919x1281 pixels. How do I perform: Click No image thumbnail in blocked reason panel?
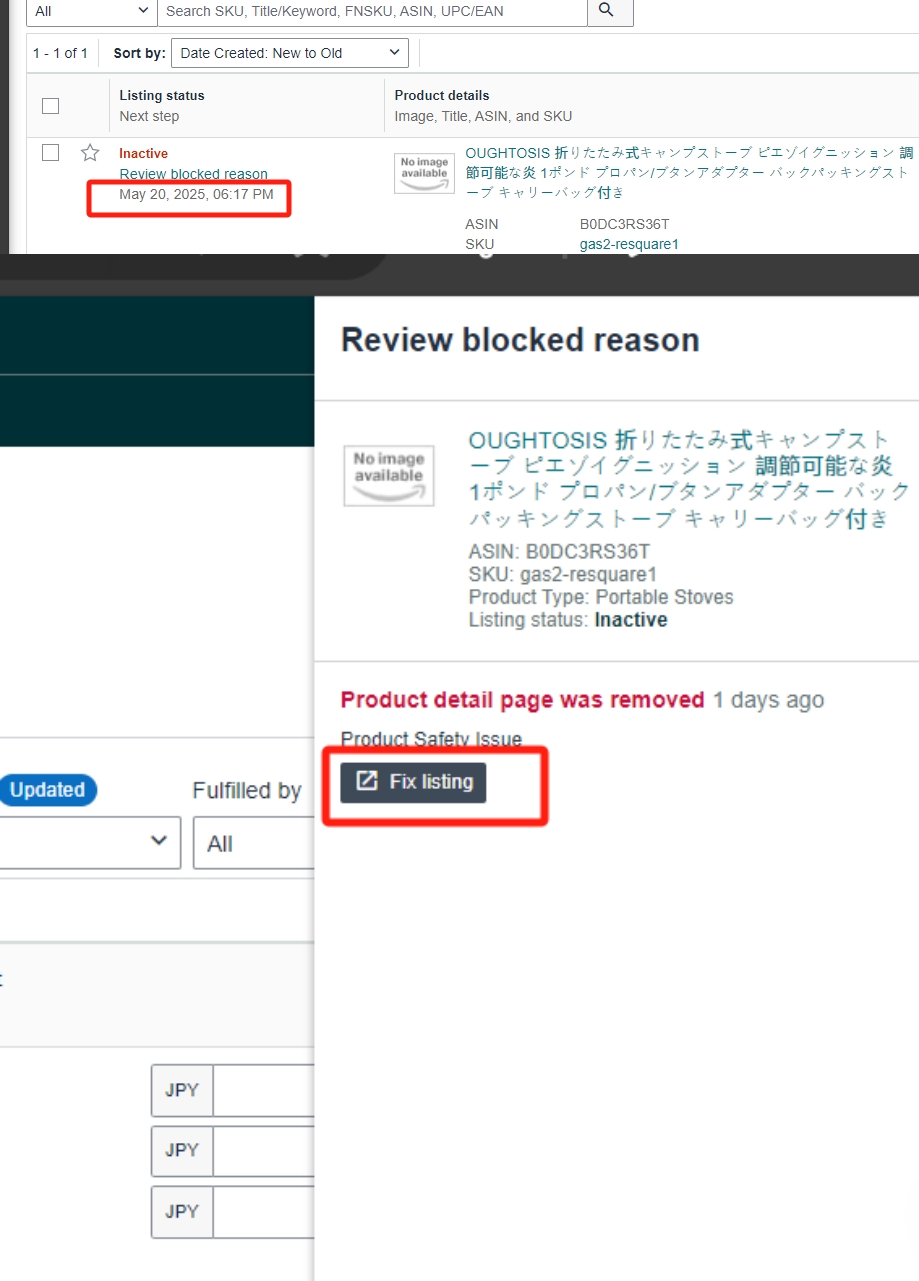pyautogui.click(x=389, y=476)
